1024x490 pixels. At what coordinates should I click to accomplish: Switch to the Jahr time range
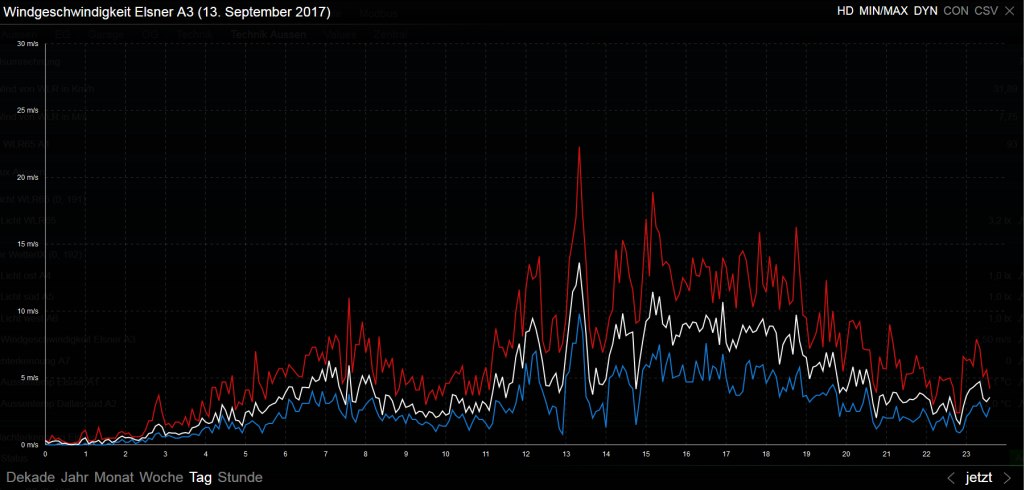75,478
